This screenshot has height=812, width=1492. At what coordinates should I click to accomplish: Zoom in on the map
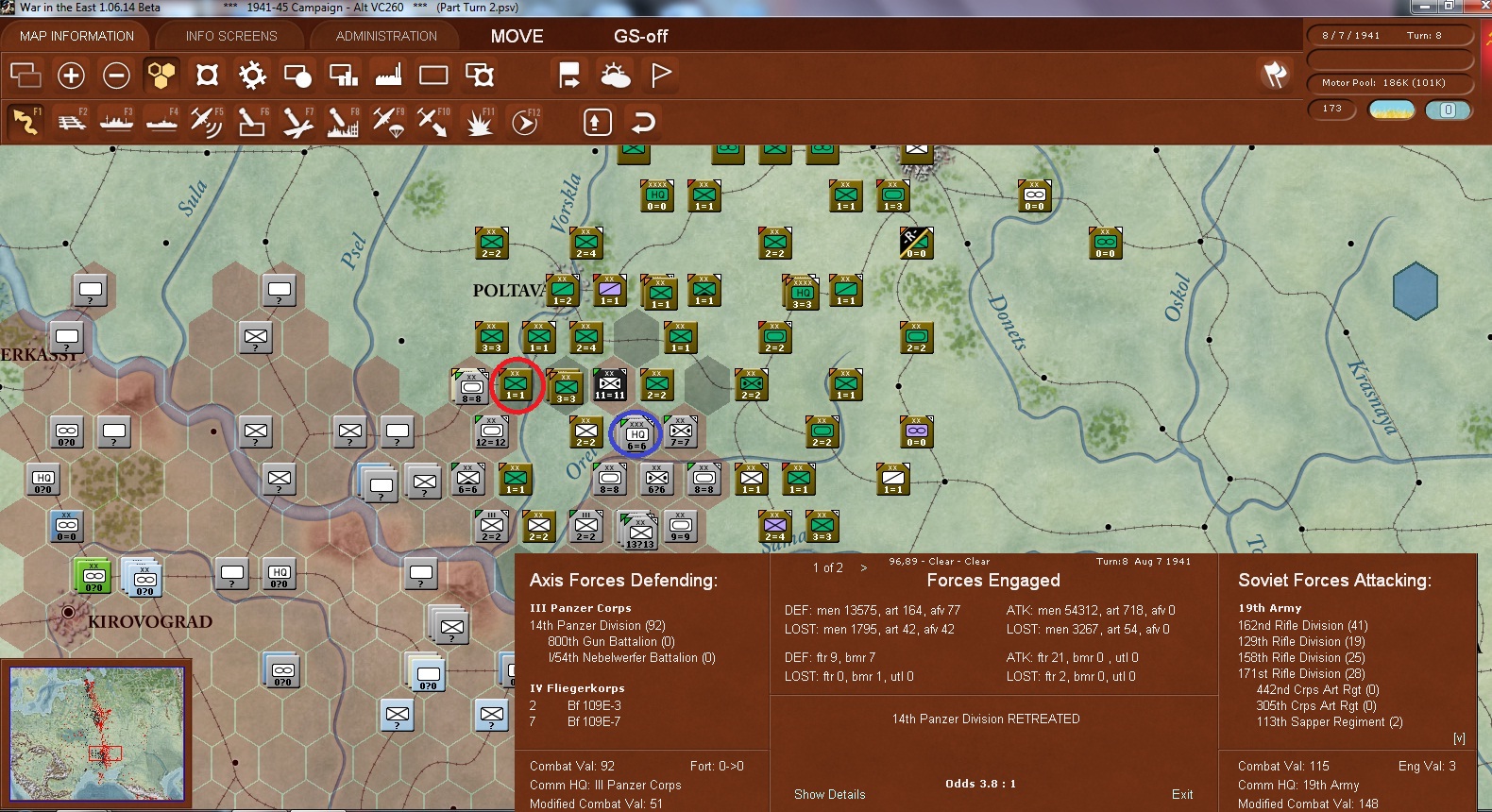click(71, 75)
